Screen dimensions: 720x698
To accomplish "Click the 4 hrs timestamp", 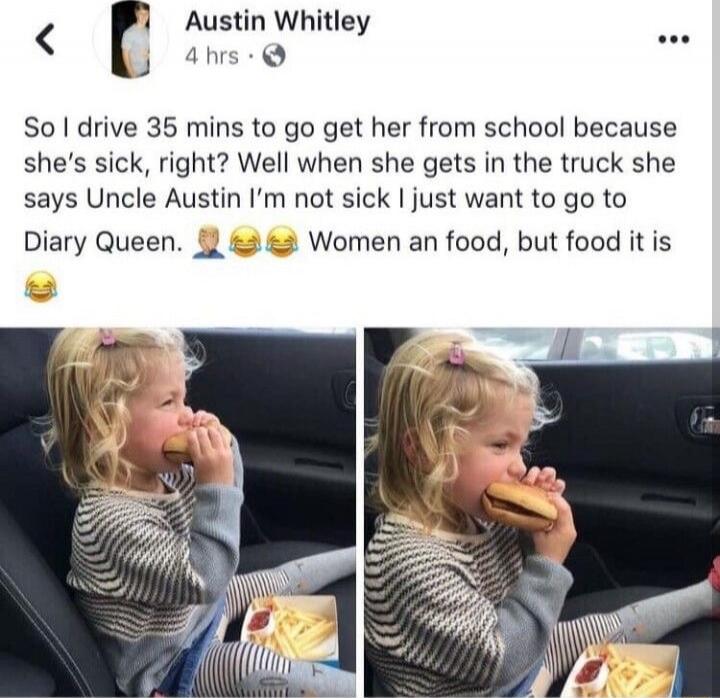I will click(x=212, y=56).
